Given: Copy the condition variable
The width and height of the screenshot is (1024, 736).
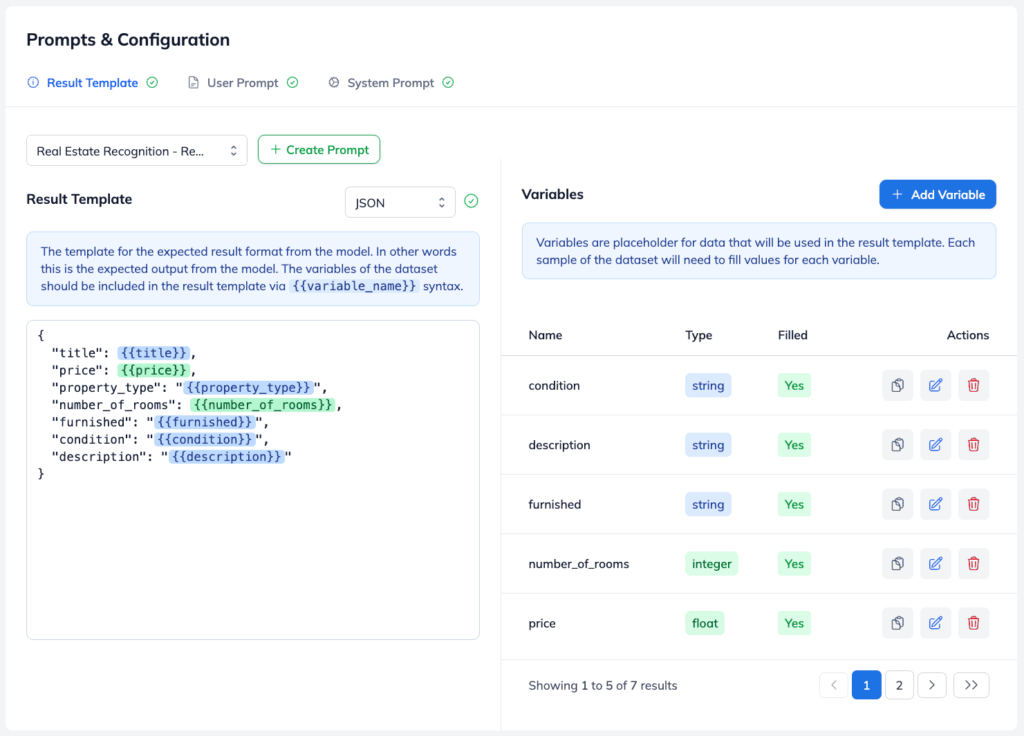Looking at the screenshot, I should click(x=897, y=385).
